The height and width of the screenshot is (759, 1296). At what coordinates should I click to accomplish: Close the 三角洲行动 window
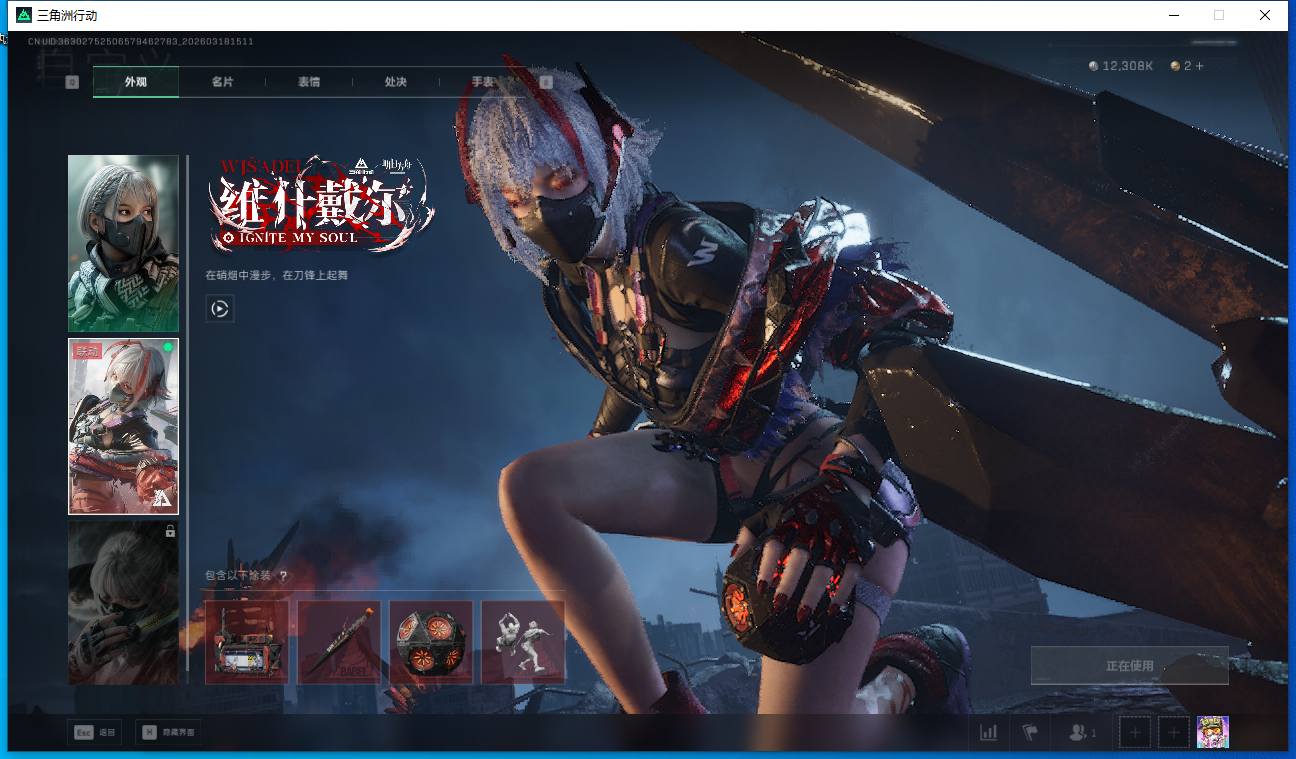pyautogui.click(x=1265, y=15)
